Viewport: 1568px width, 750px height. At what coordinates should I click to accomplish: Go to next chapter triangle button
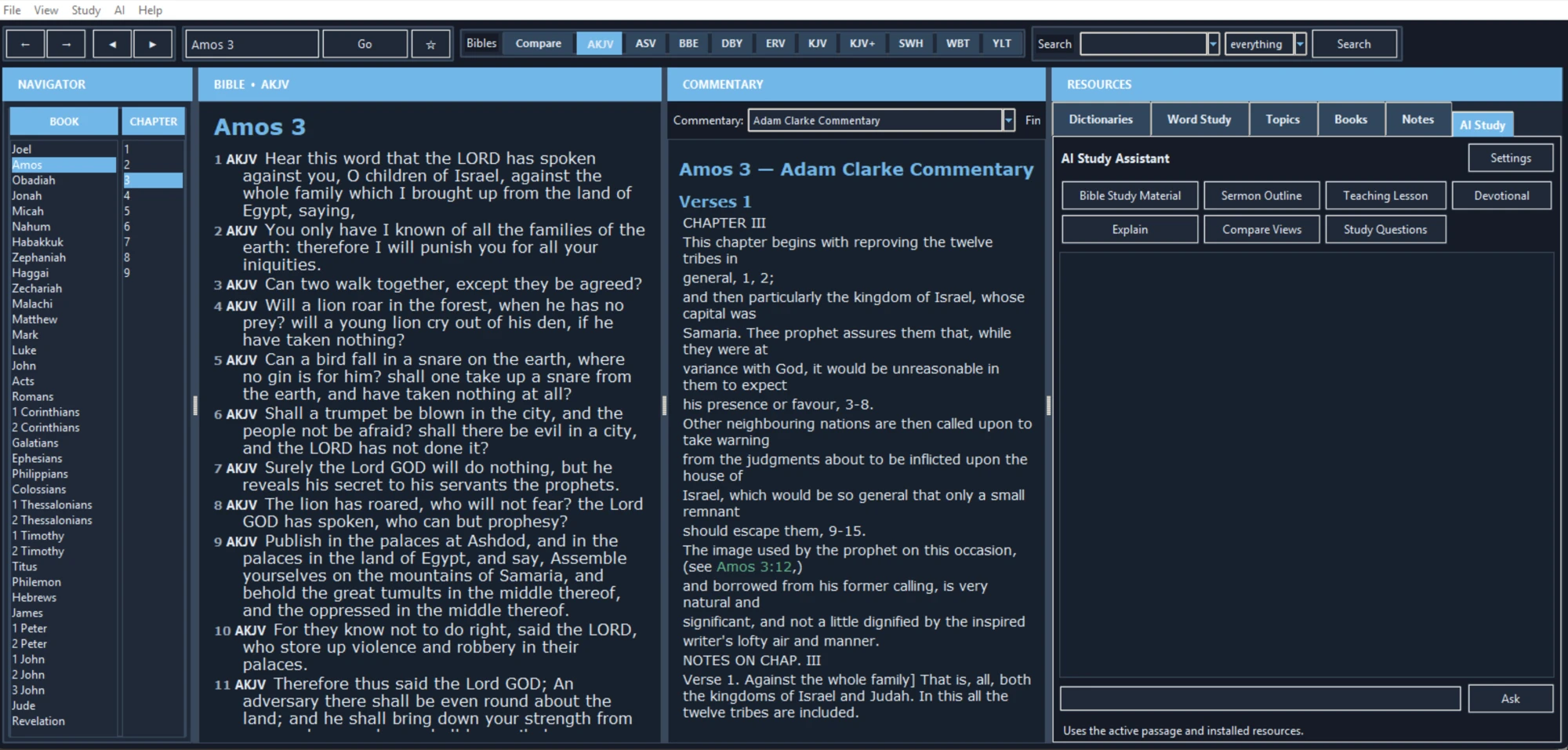(x=153, y=44)
